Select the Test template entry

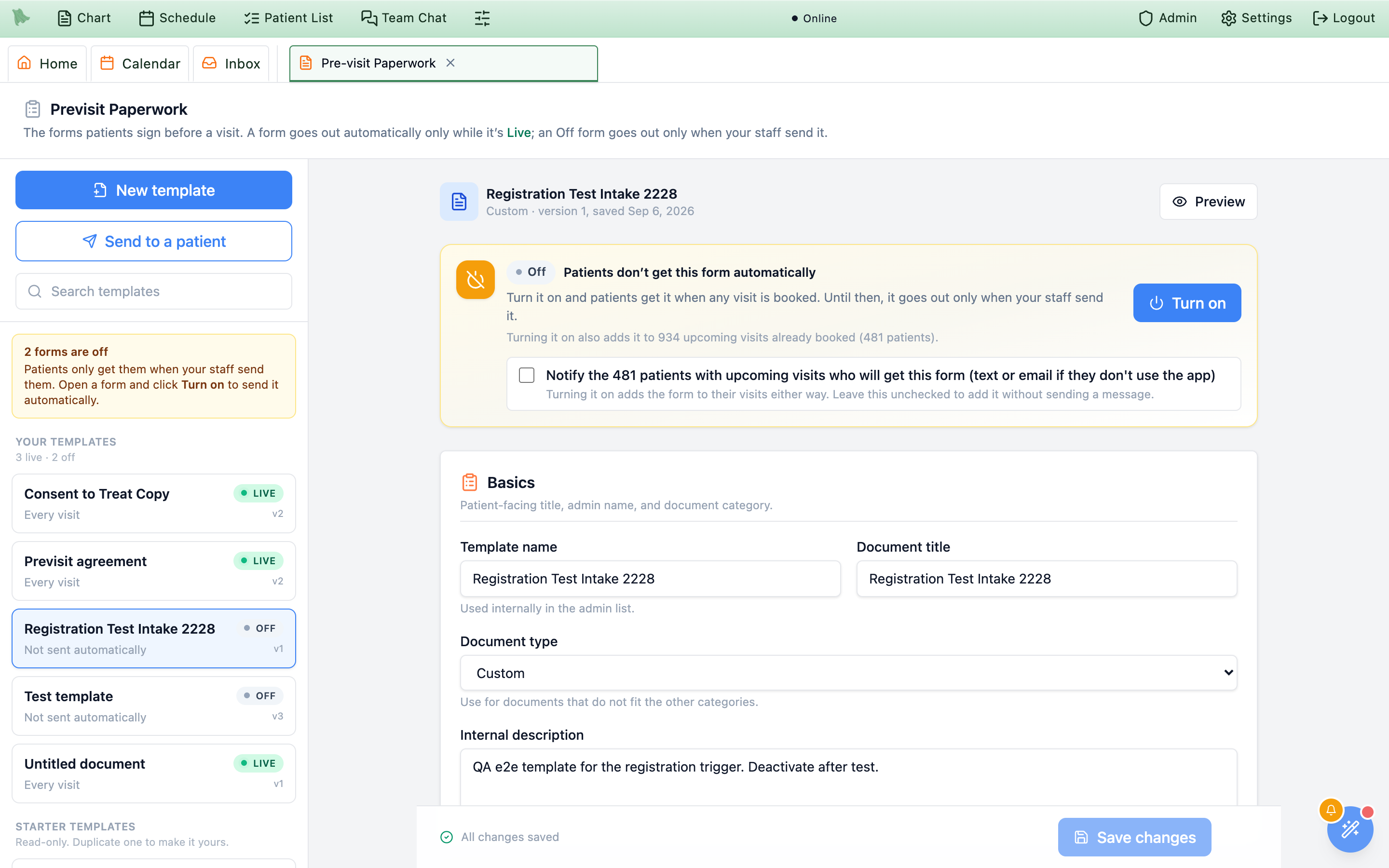click(x=154, y=706)
